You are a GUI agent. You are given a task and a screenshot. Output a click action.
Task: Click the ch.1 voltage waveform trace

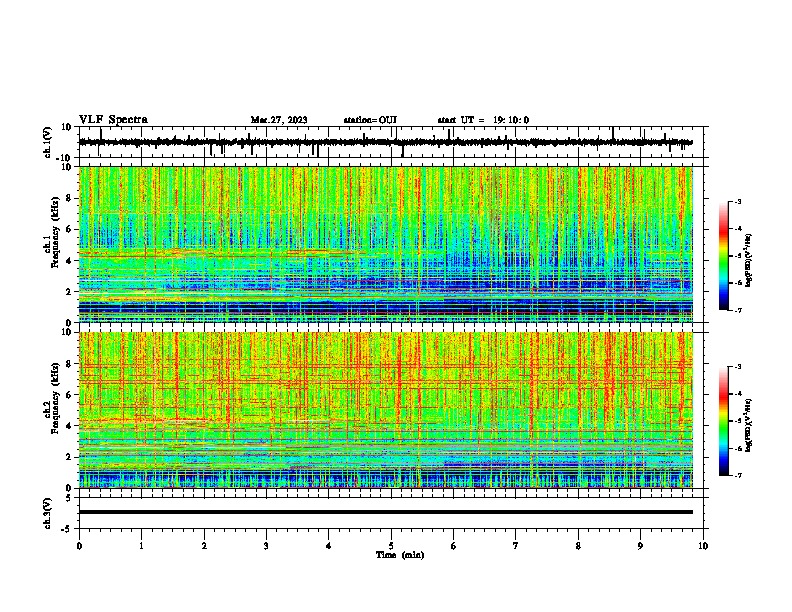click(x=385, y=142)
